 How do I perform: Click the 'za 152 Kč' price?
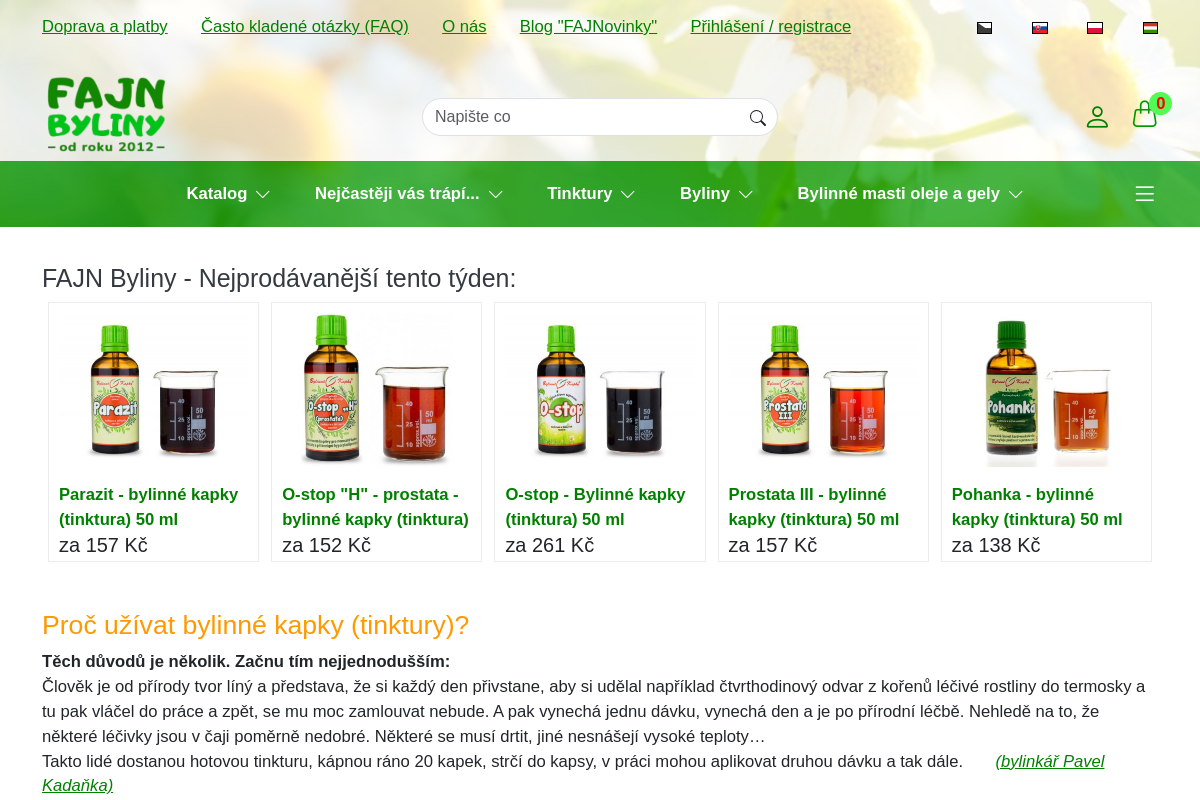[x=326, y=546]
